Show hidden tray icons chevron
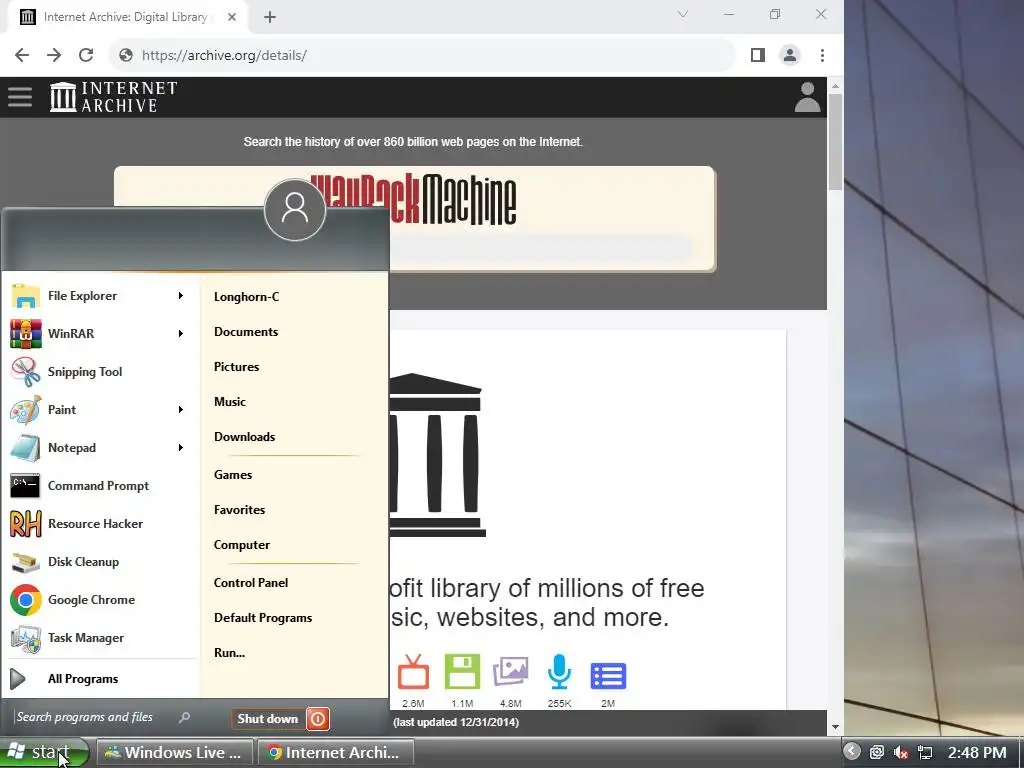The height and width of the screenshot is (768, 1024). pyautogui.click(x=852, y=752)
